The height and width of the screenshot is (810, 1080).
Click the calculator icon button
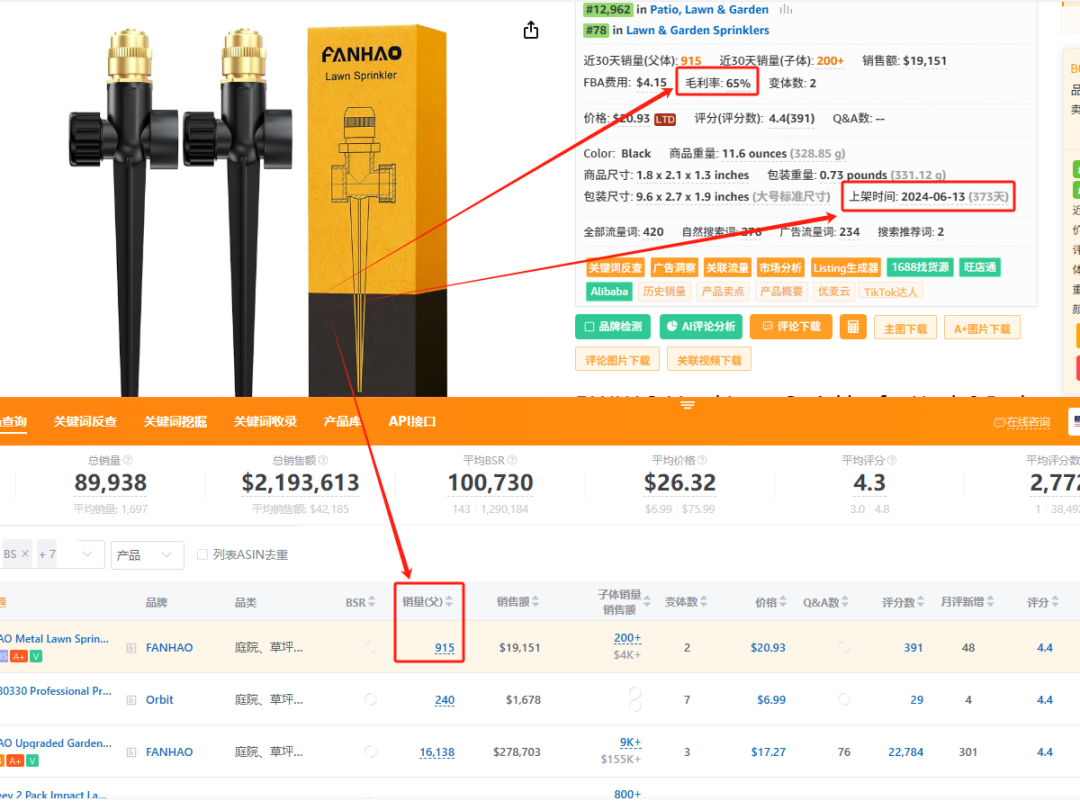853,327
